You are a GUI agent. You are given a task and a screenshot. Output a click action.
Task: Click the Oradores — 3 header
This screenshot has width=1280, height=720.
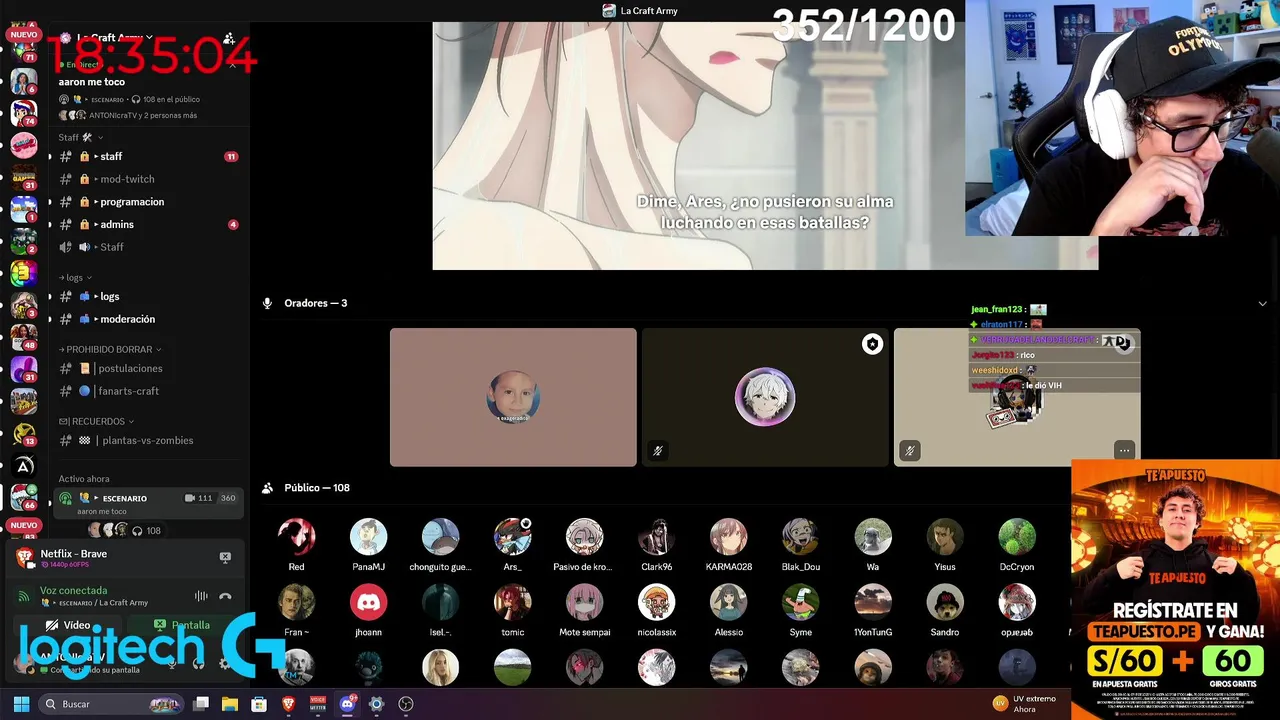[x=315, y=303]
